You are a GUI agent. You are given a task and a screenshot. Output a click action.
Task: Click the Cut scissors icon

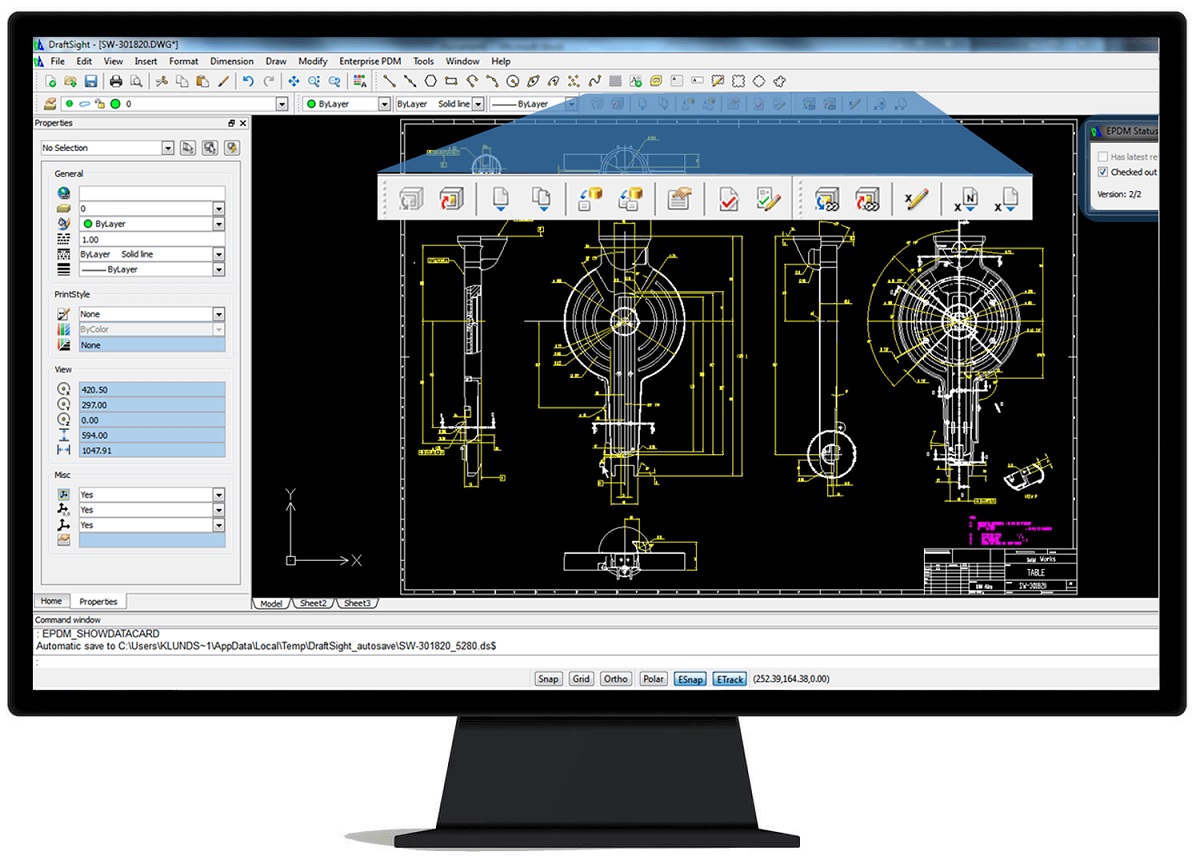[161, 81]
